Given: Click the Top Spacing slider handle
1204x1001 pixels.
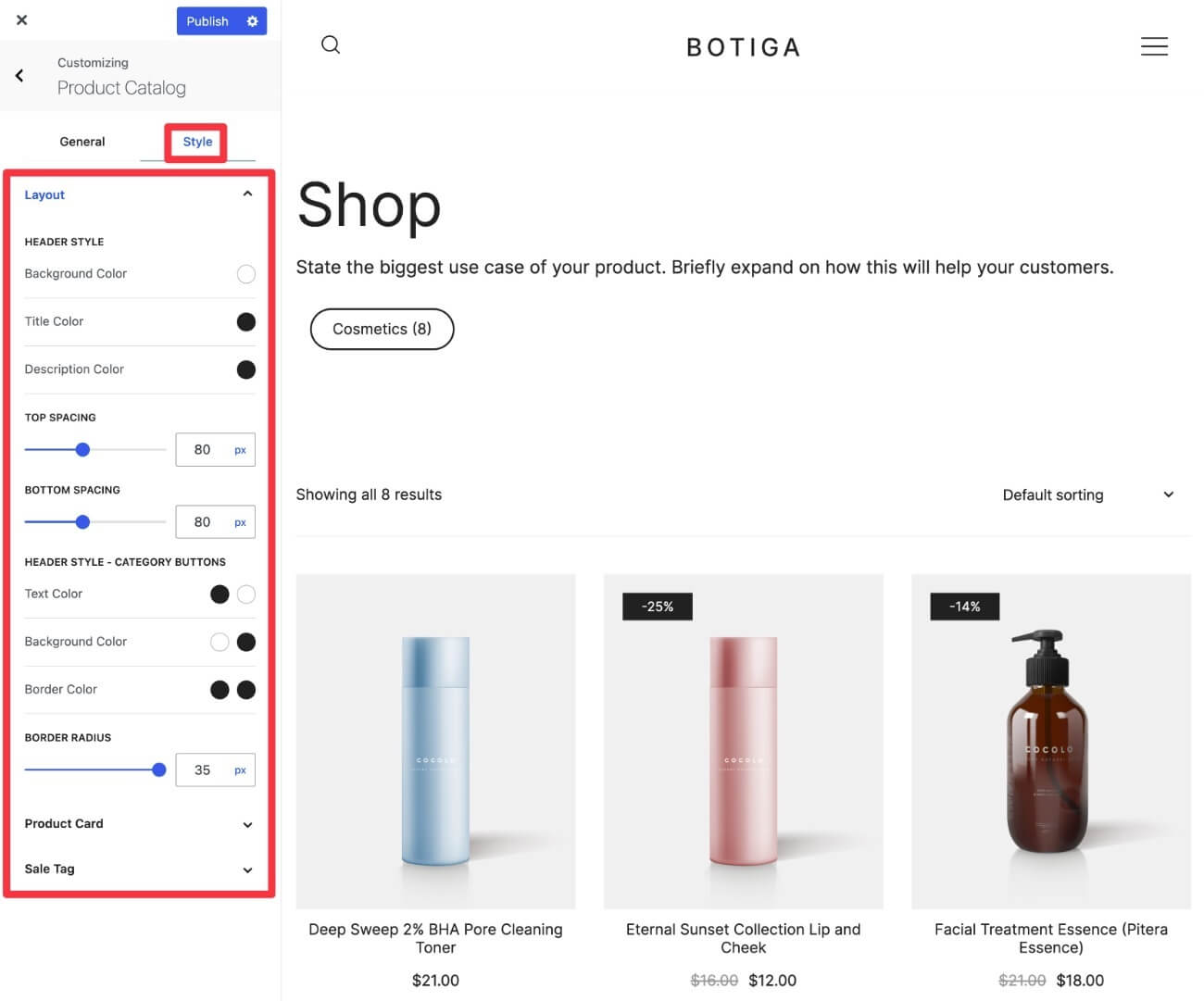Looking at the screenshot, I should pos(82,450).
